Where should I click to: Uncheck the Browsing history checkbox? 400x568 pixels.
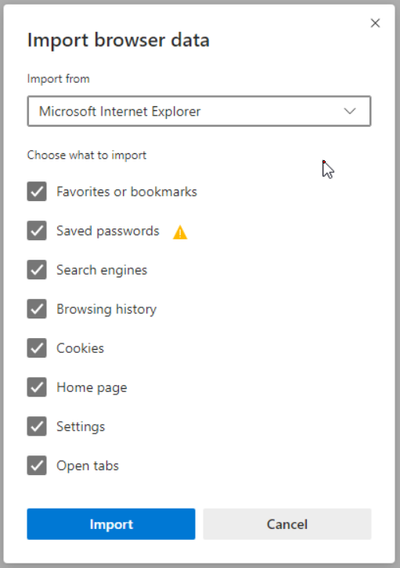pyautogui.click(x=37, y=309)
